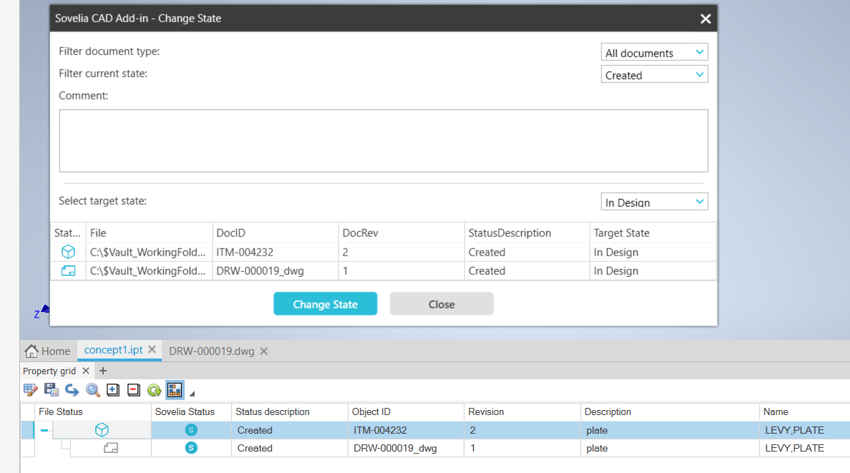Click the save grid layout icon
The width and height of the screenshot is (850, 473).
(51, 390)
